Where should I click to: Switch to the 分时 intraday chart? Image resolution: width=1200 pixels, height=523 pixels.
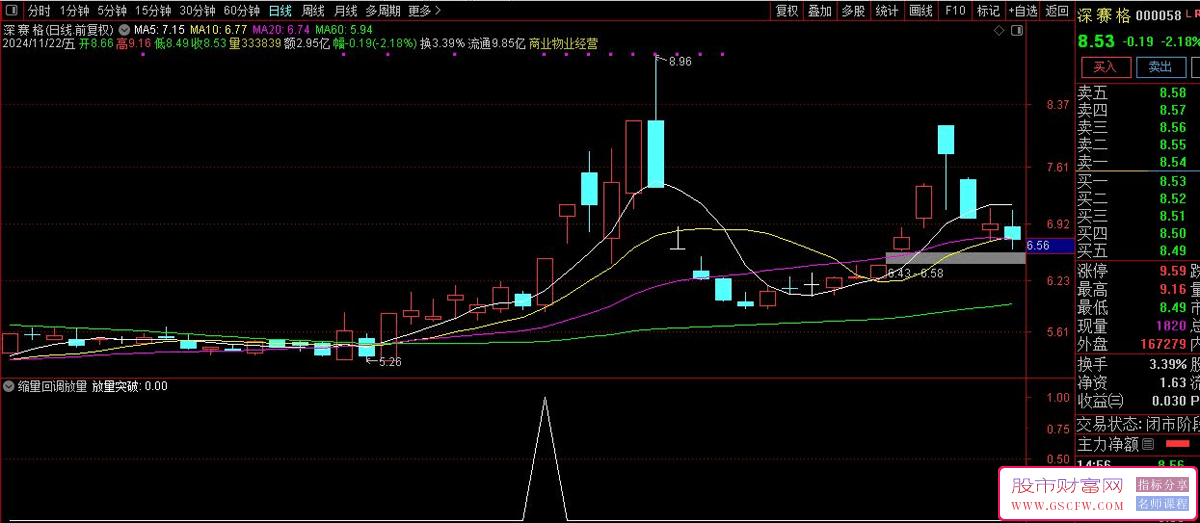click(38, 11)
